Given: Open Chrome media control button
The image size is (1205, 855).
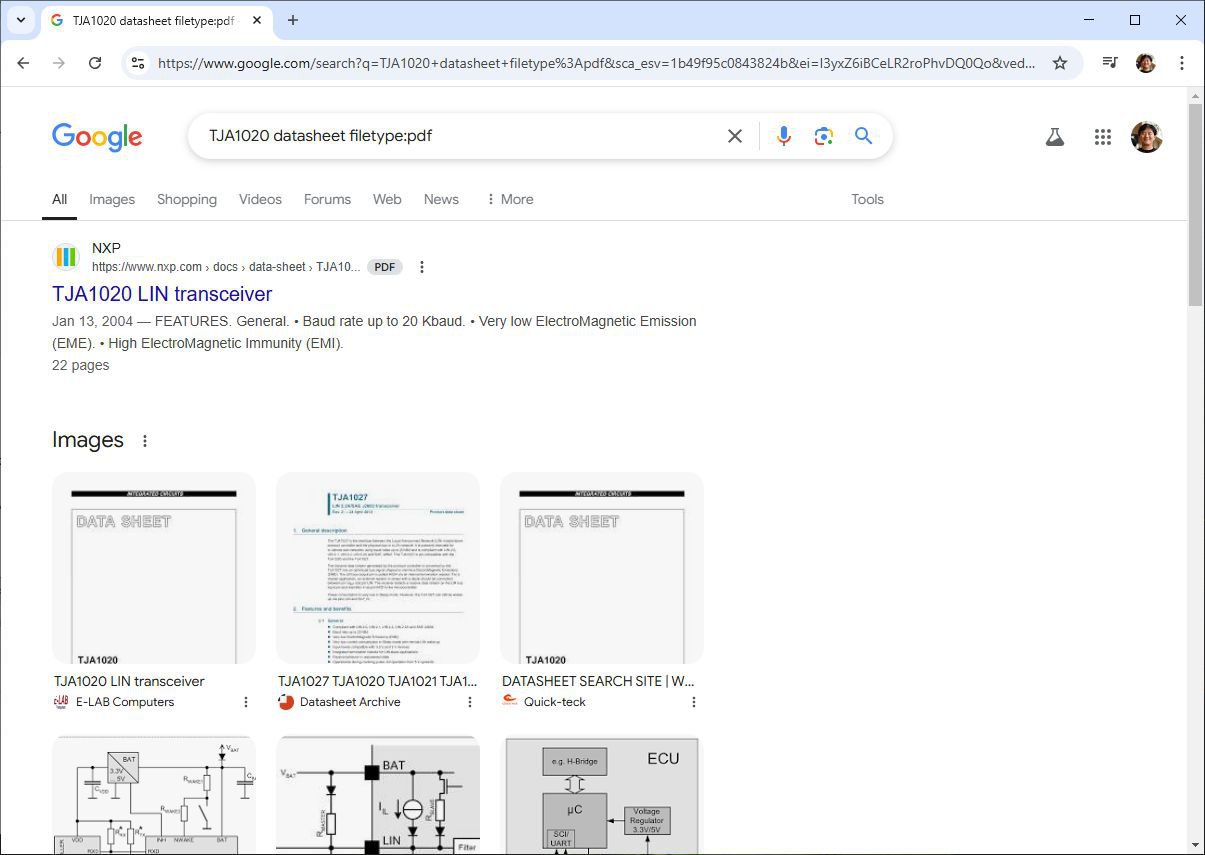Looking at the screenshot, I should tap(1109, 63).
